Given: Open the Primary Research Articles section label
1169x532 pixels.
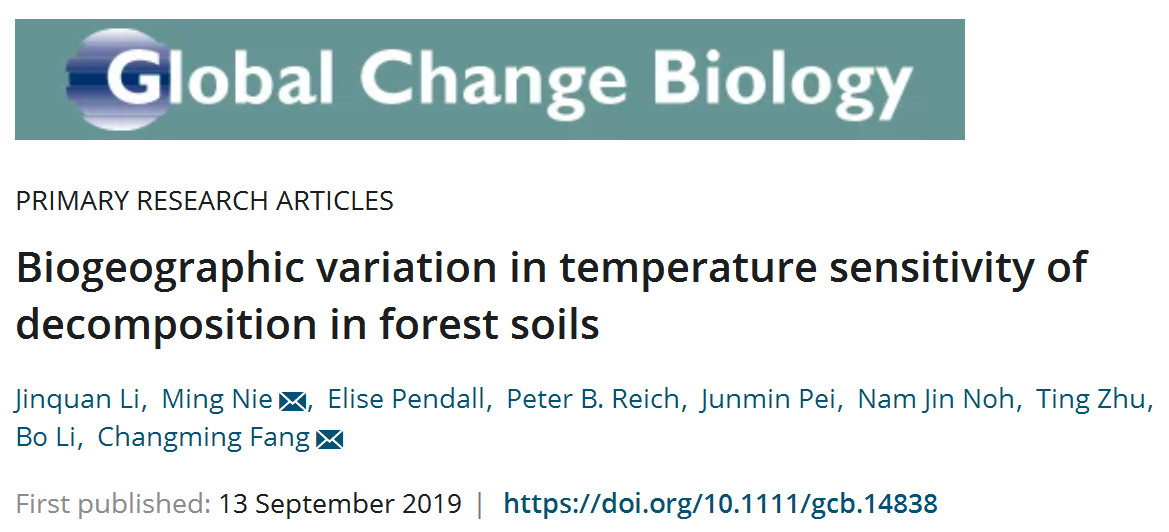Looking at the screenshot, I should pyautogui.click(x=205, y=201).
